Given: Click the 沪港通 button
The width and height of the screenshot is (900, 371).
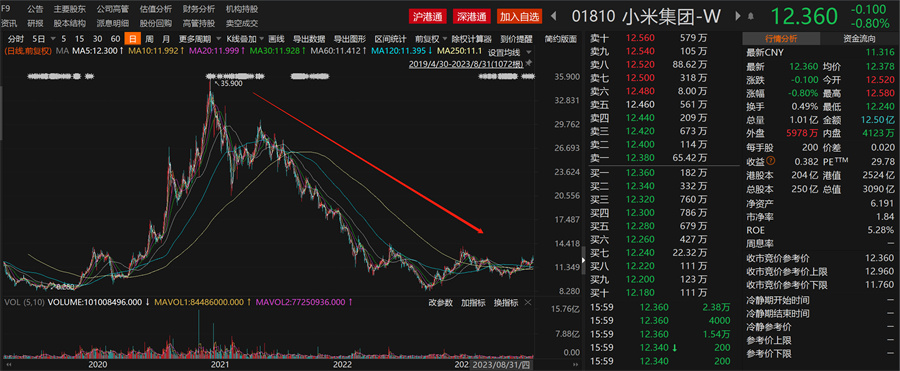Looking at the screenshot, I should click(x=428, y=17).
